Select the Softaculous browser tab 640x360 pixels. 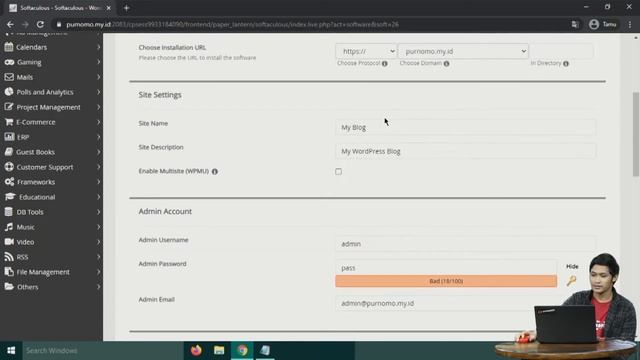tap(60, 8)
